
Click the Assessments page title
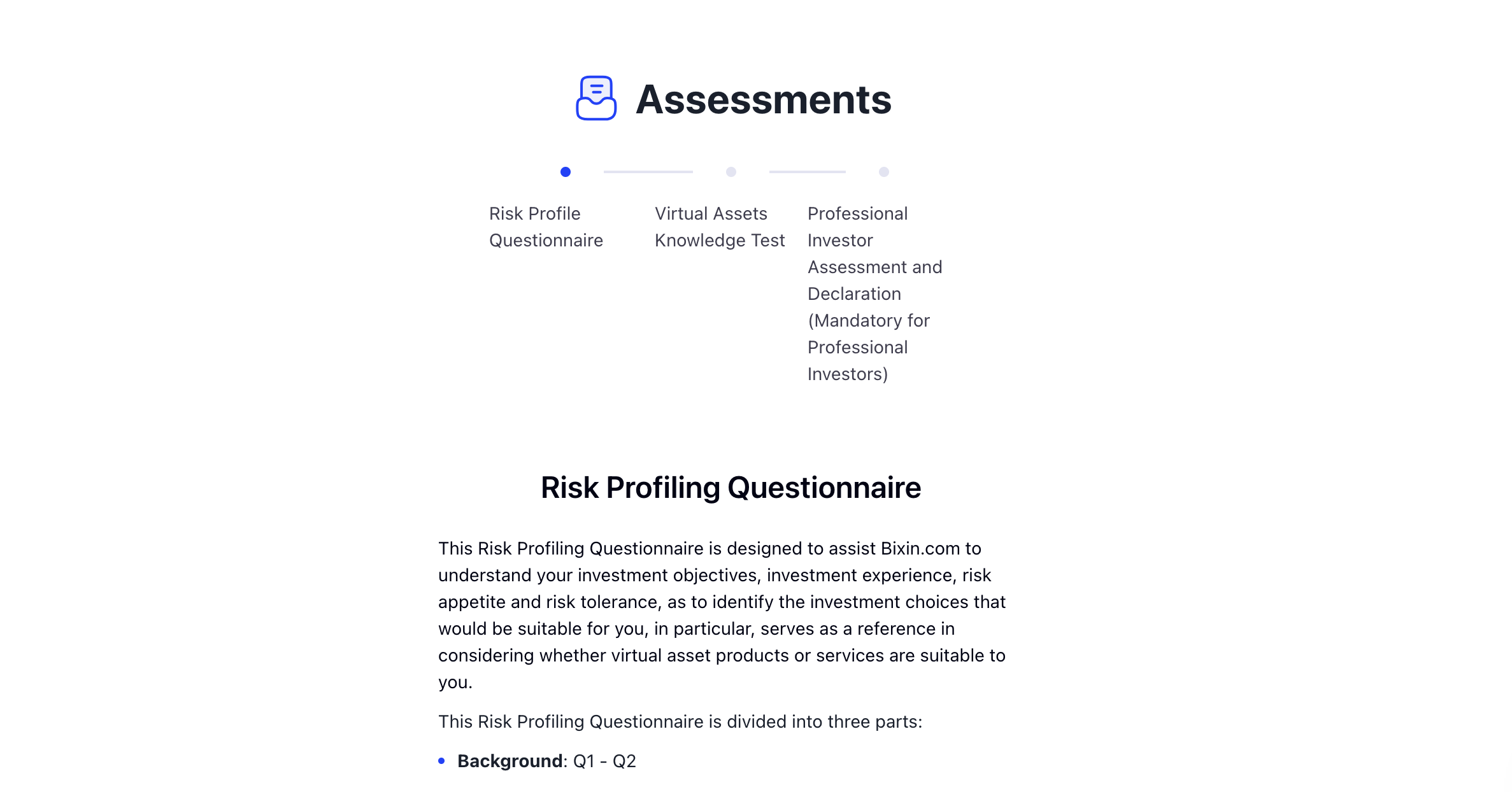[764, 99]
